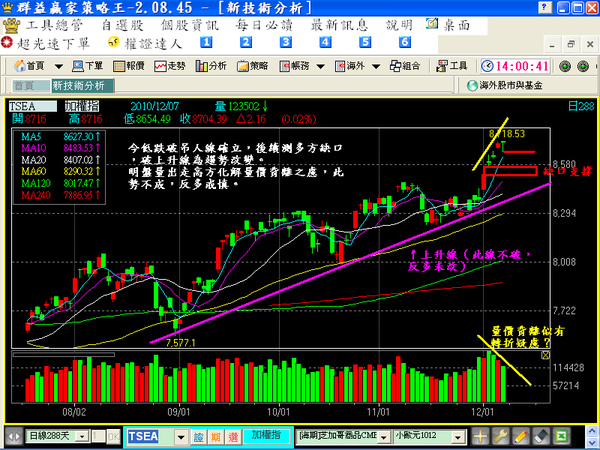Open the 每日必讀 menu

[264, 26]
